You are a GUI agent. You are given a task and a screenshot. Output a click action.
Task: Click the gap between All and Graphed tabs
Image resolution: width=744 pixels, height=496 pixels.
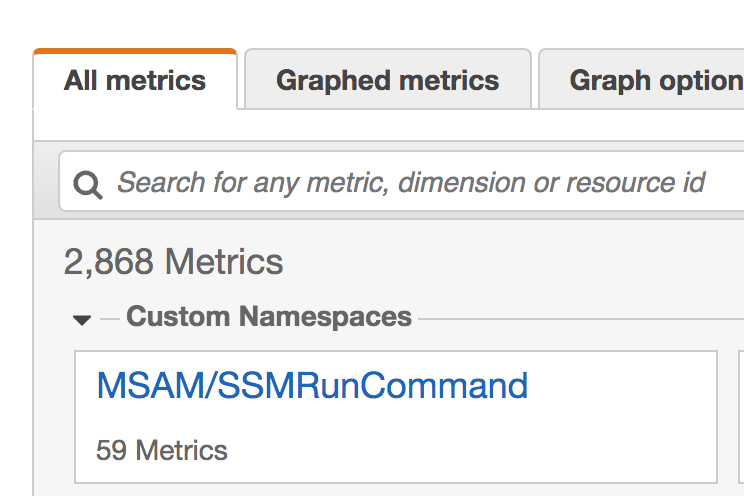pos(241,80)
